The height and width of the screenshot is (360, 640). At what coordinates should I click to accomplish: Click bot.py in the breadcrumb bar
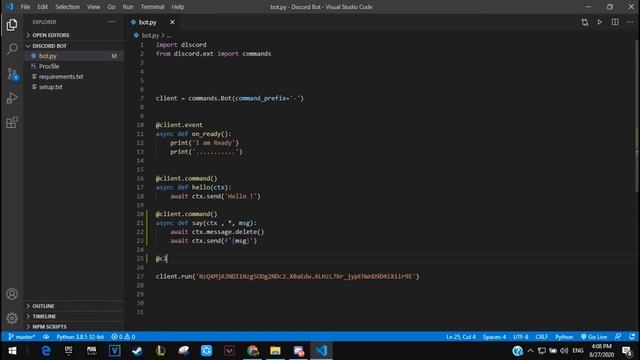150,36
